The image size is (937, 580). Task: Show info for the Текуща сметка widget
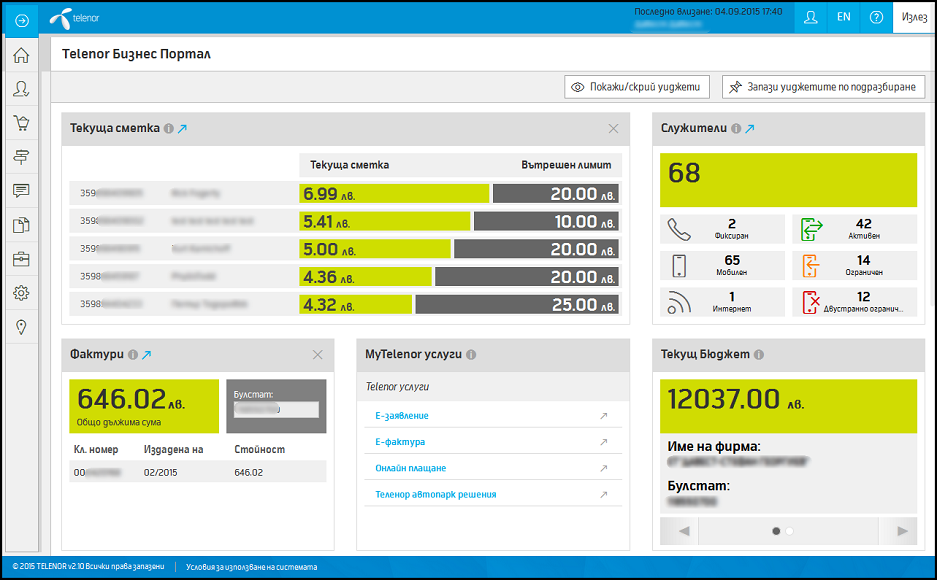coord(169,128)
